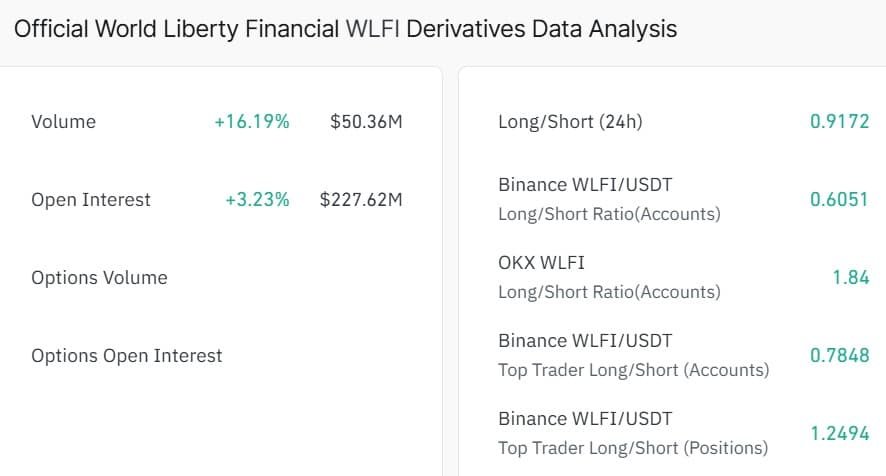This screenshot has width=886, height=476.
Task: Open the Open Interest row label
Action: [91, 200]
